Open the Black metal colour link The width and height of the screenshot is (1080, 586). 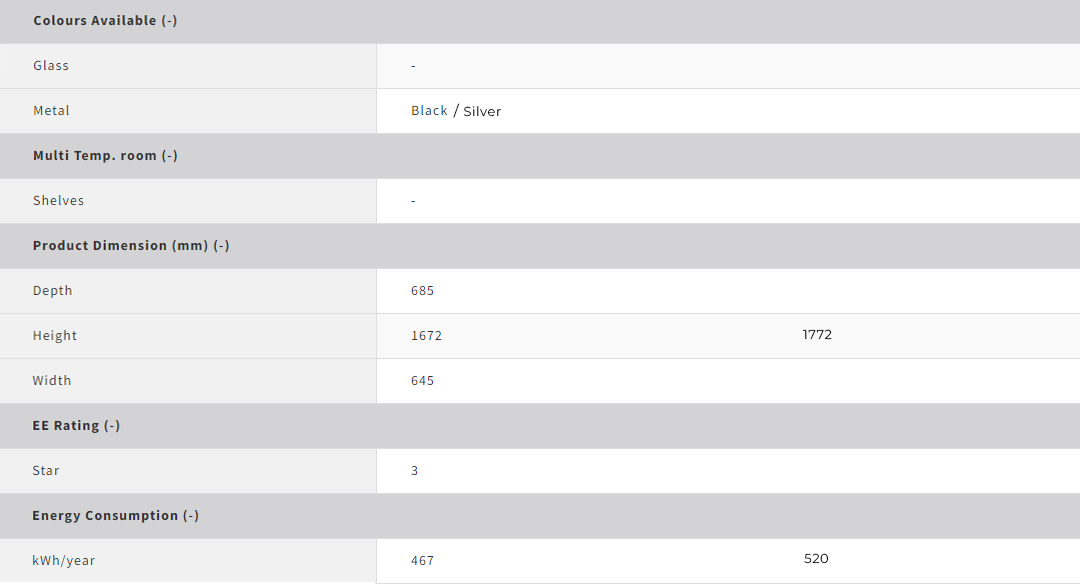point(429,111)
